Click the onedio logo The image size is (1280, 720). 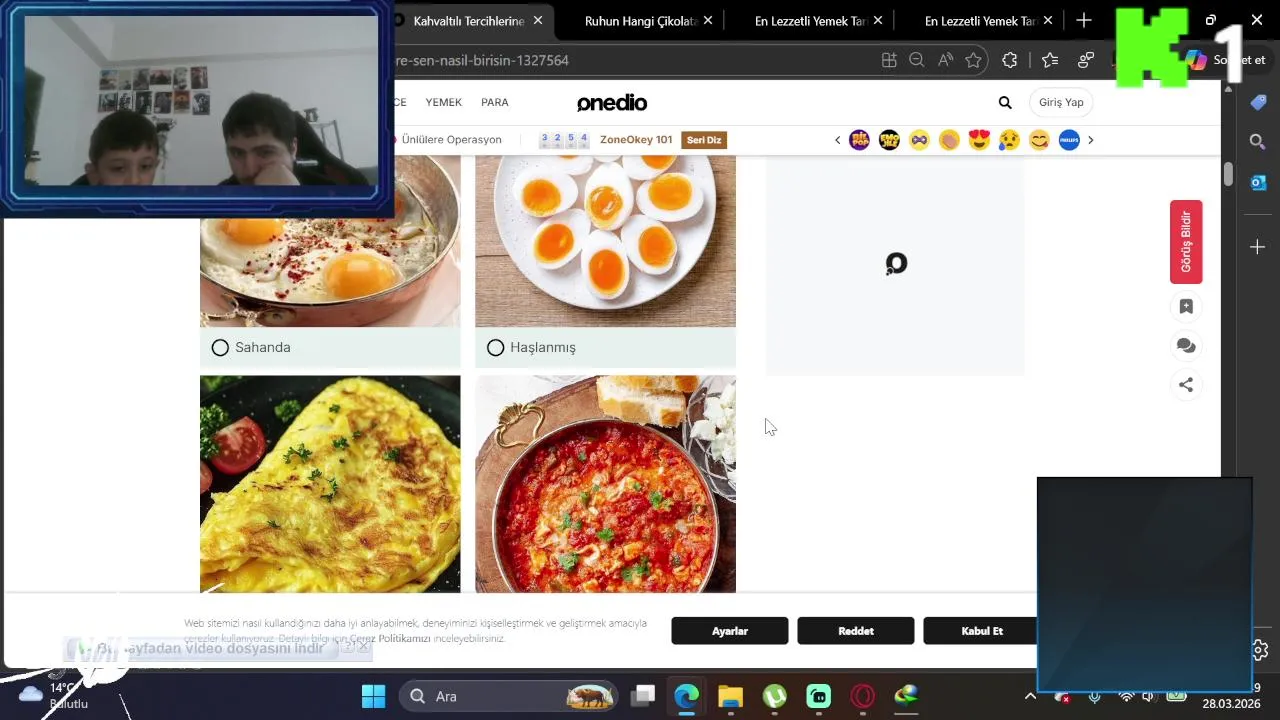tap(612, 102)
